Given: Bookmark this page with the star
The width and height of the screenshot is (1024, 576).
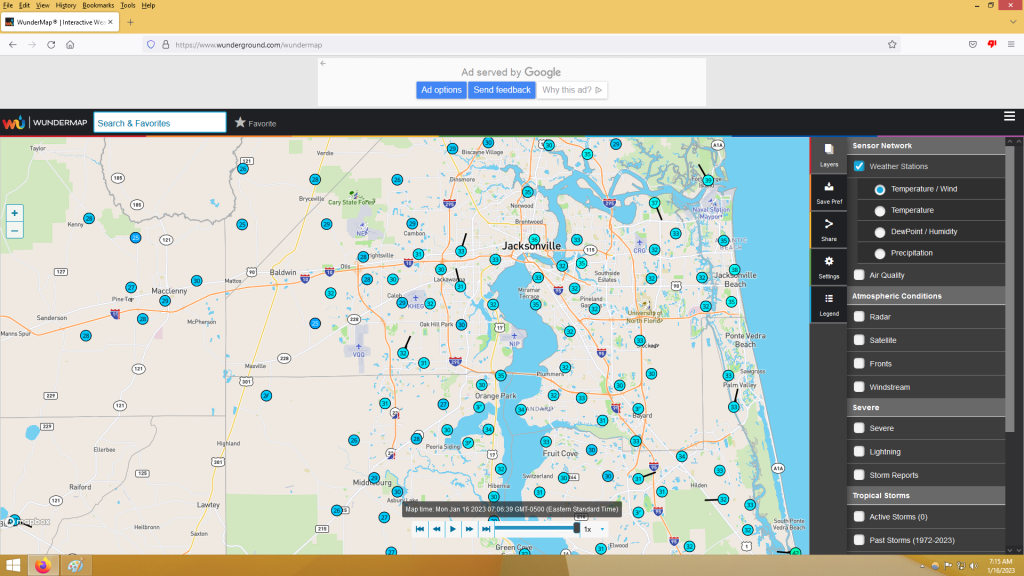Looking at the screenshot, I should pyautogui.click(x=892, y=44).
